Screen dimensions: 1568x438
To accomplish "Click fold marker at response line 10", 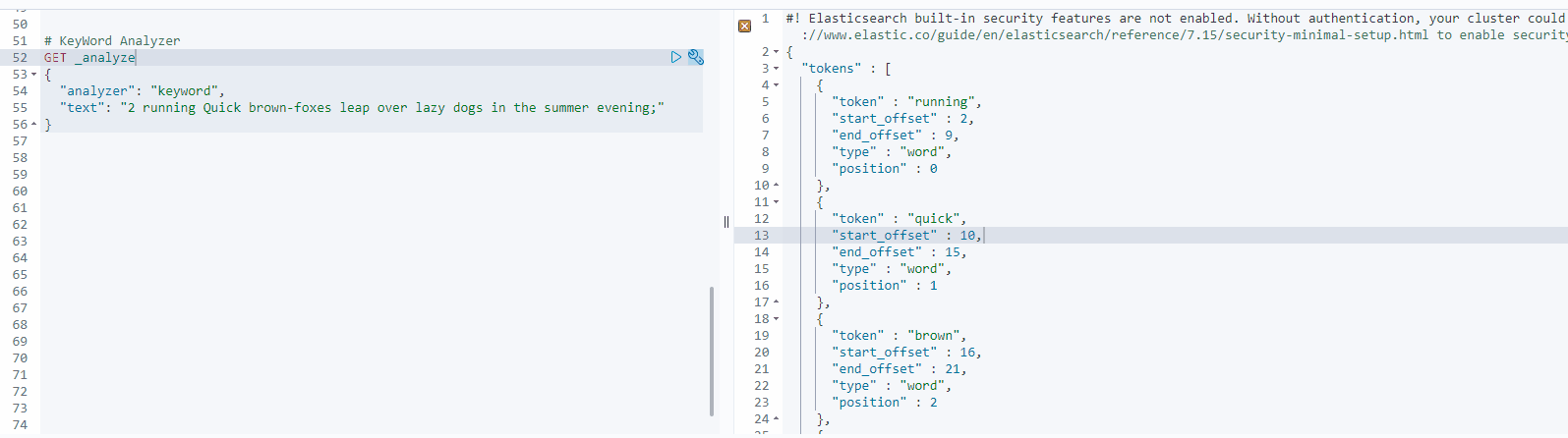I will pos(776,186).
